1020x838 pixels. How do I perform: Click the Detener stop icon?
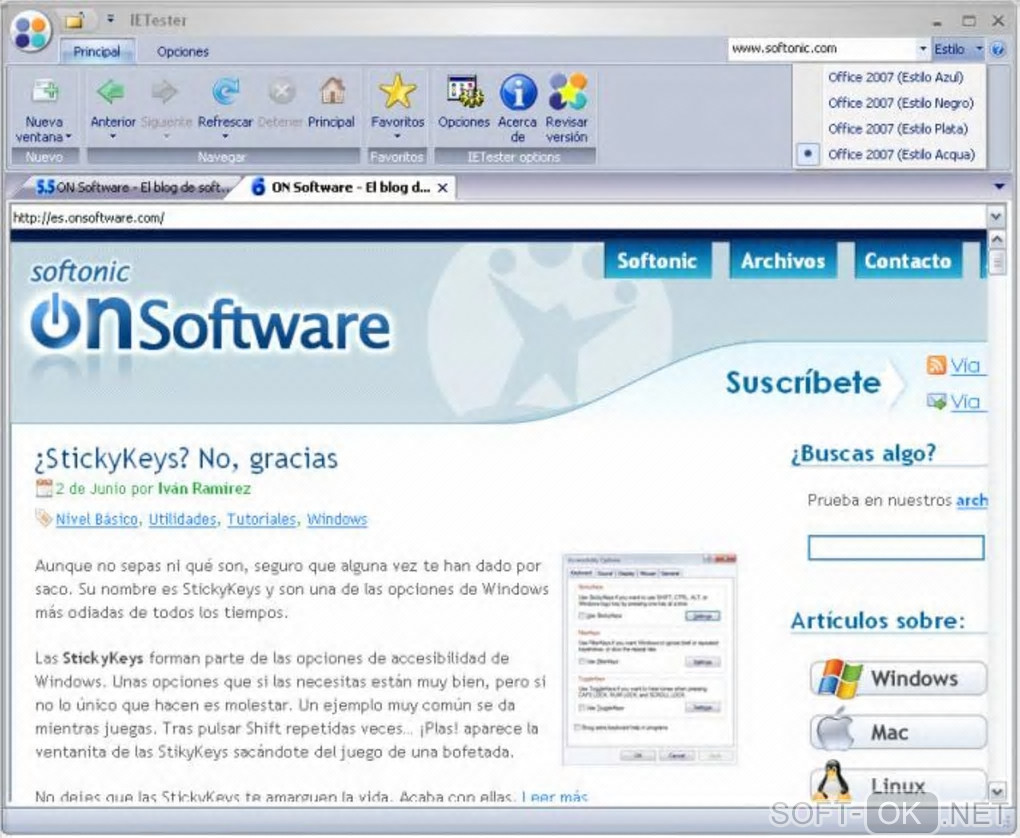pyautogui.click(x=282, y=92)
